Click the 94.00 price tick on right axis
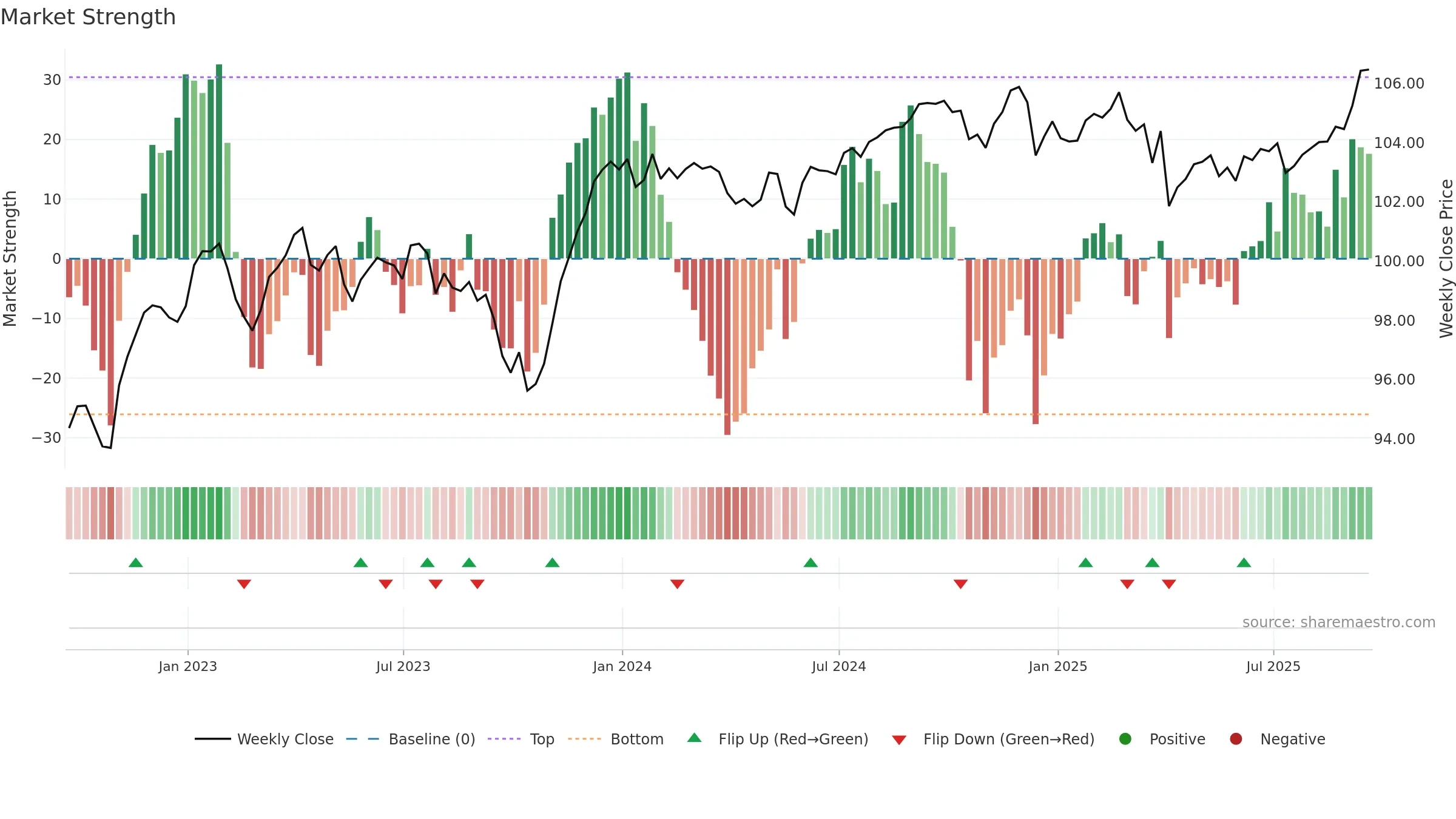The height and width of the screenshot is (819, 1456). 1394,439
